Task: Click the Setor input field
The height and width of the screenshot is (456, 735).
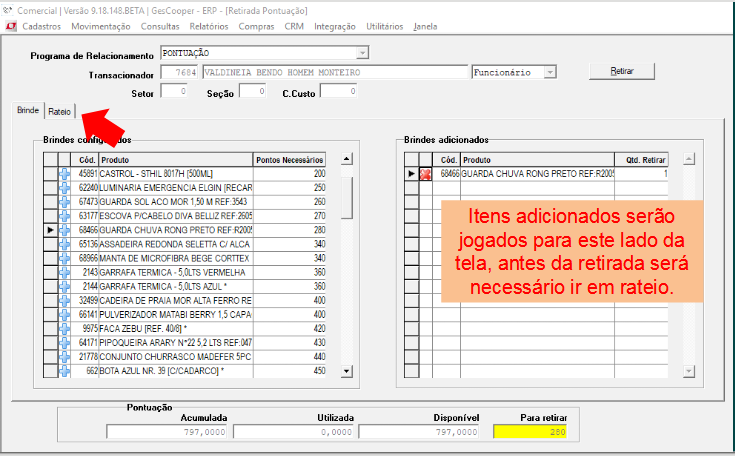Action: [173, 92]
